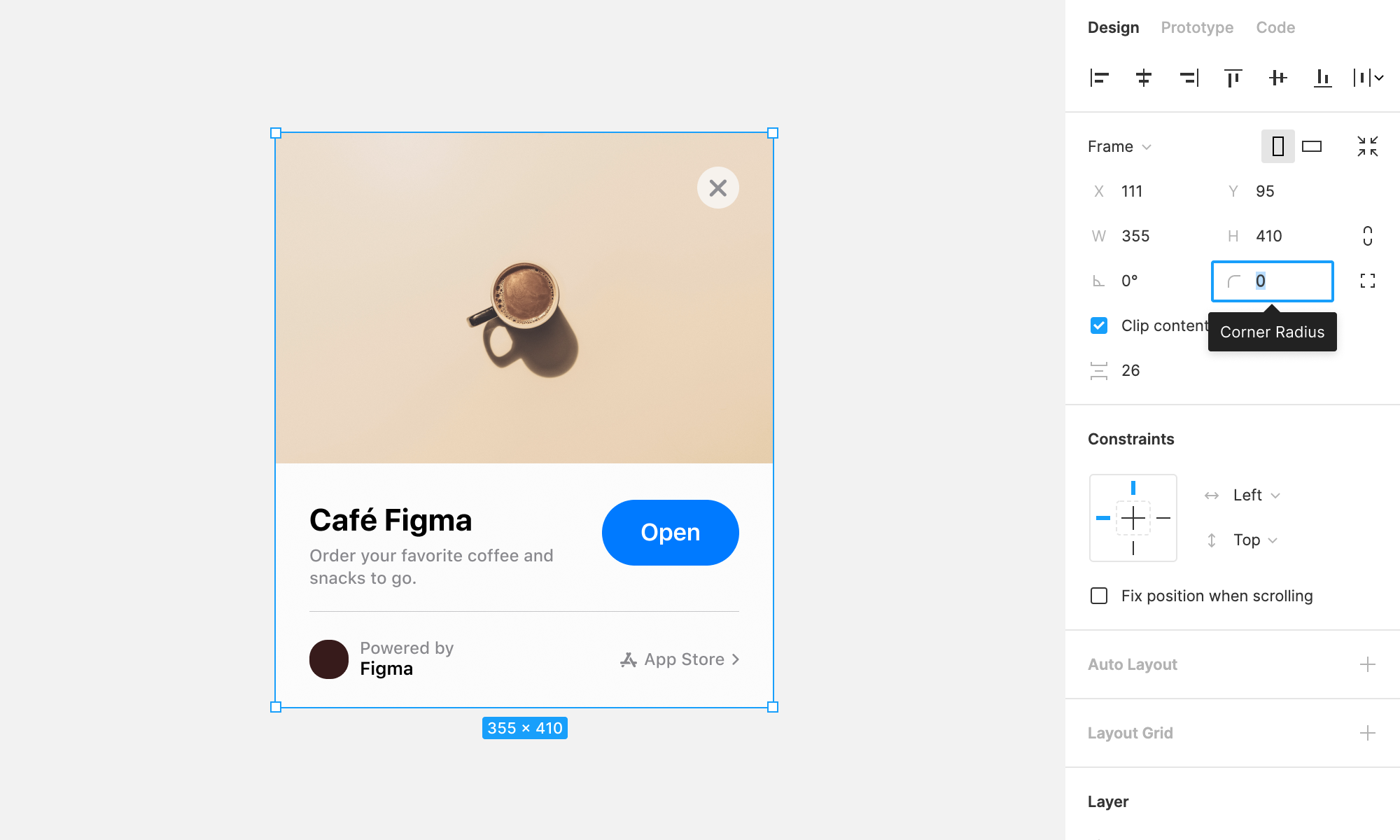Click the align top edges icon
The image size is (1400, 840).
tap(1235, 78)
